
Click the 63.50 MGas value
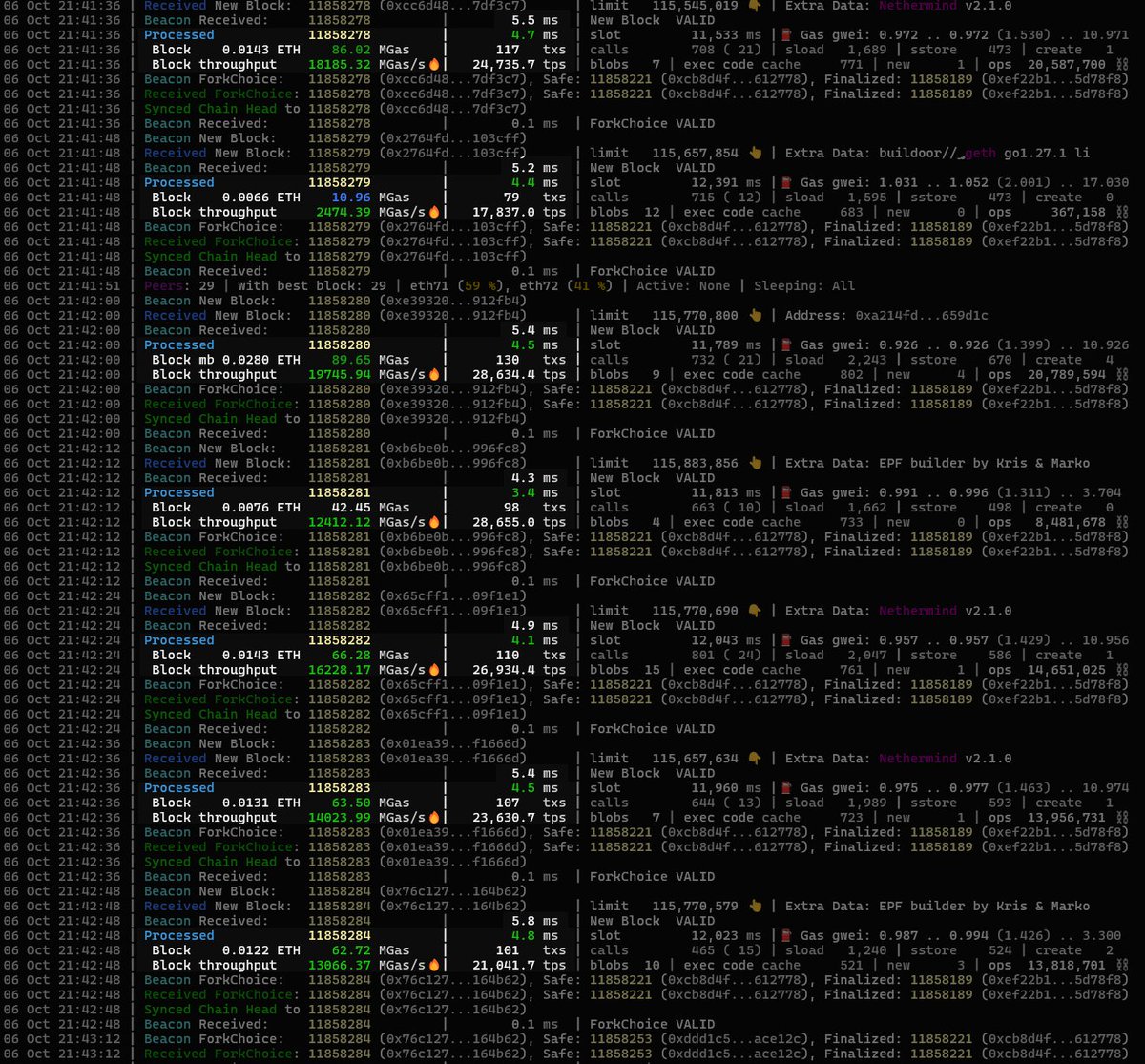click(x=352, y=803)
